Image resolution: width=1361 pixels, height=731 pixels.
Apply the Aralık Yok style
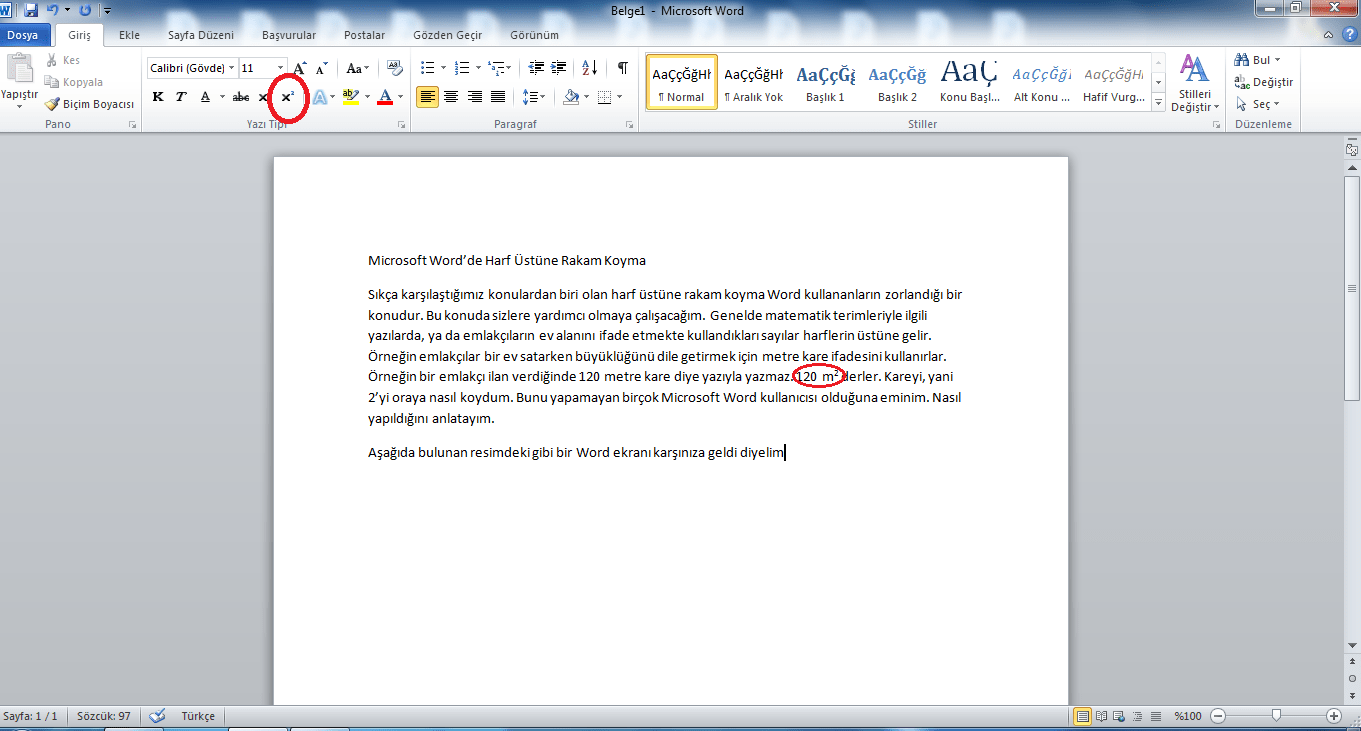(x=753, y=82)
